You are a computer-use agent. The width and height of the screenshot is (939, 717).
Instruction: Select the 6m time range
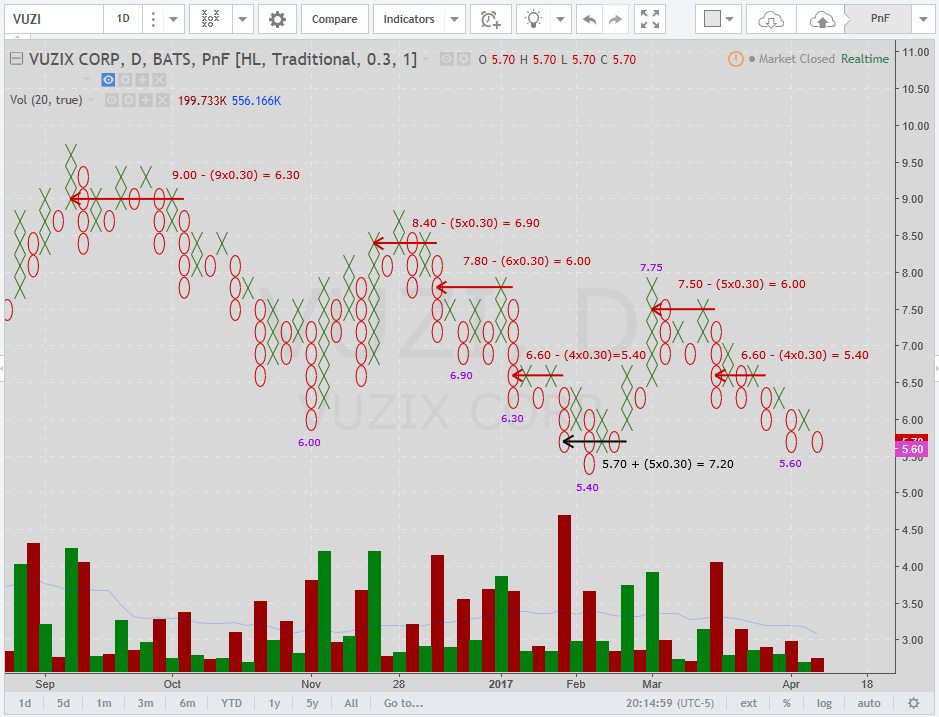pyautogui.click(x=187, y=703)
